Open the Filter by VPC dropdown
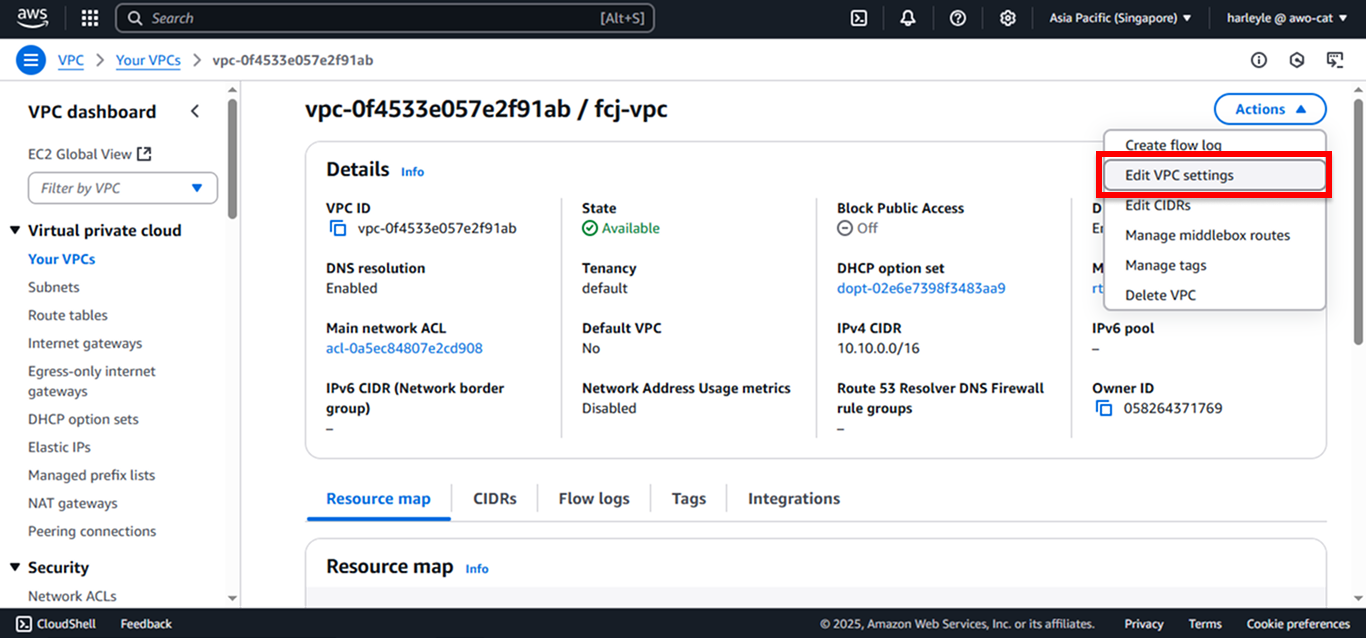 (x=123, y=188)
